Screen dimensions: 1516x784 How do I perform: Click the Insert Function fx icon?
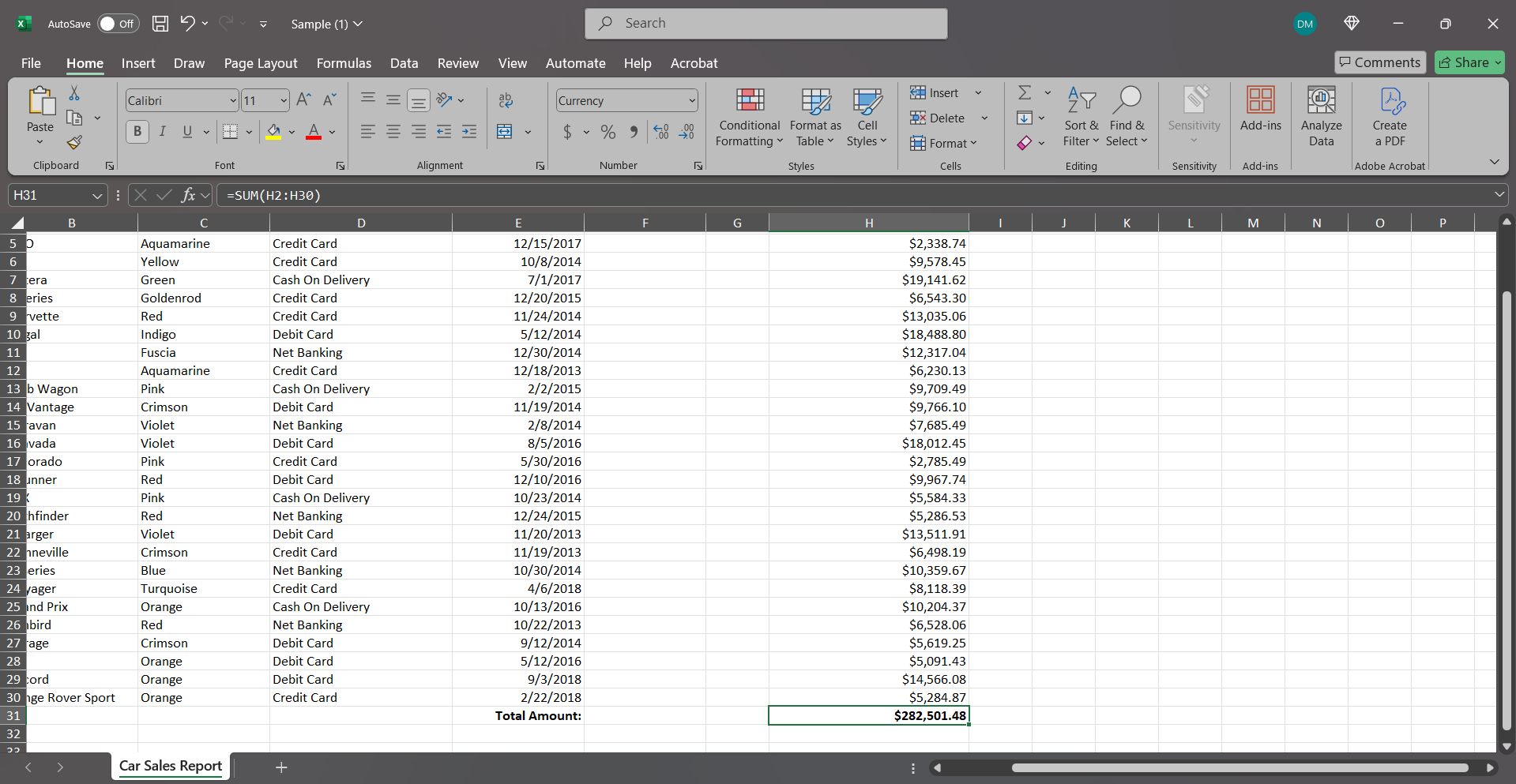[x=188, y=195]
